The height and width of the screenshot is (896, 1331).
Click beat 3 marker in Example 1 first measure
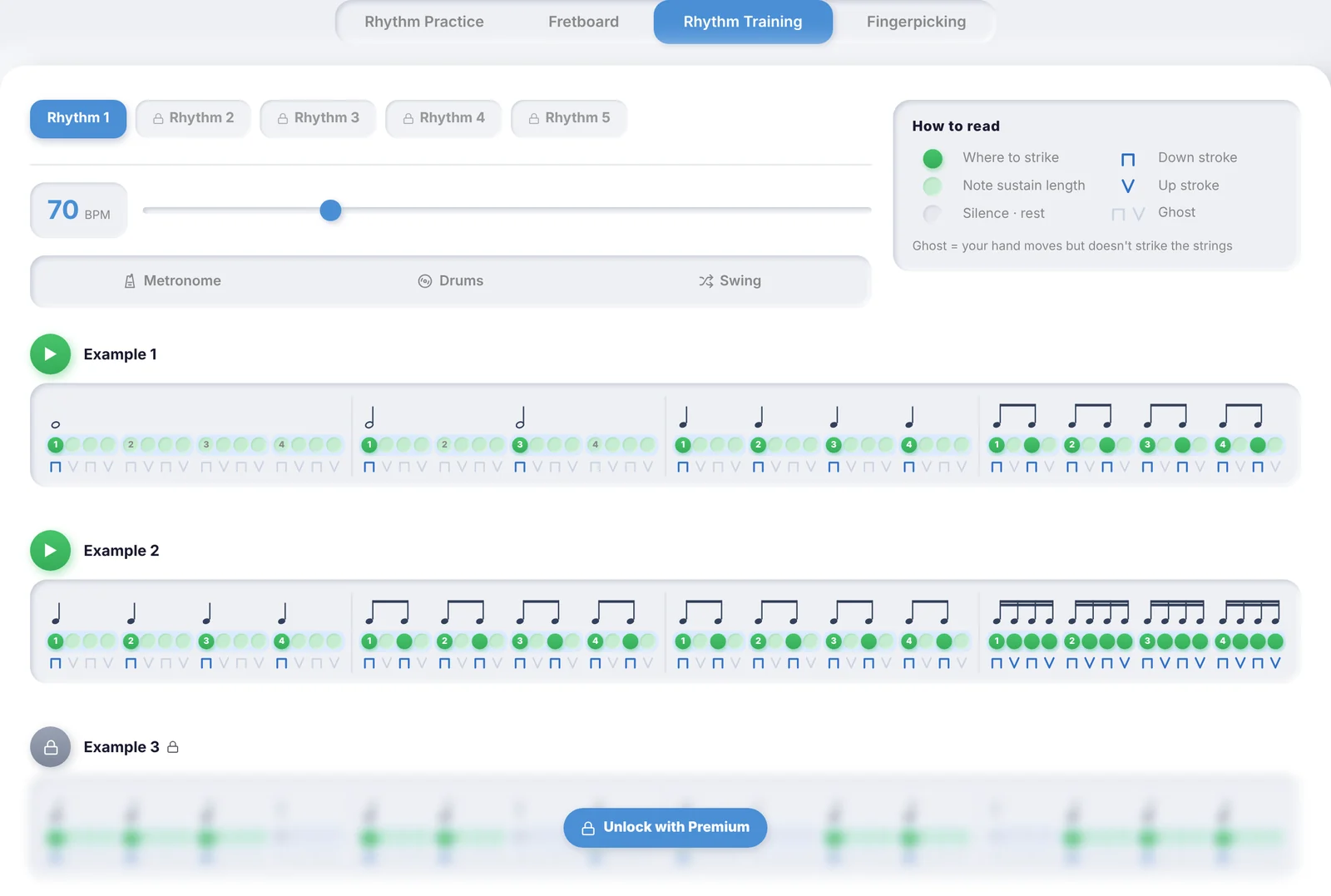point(206,445)
